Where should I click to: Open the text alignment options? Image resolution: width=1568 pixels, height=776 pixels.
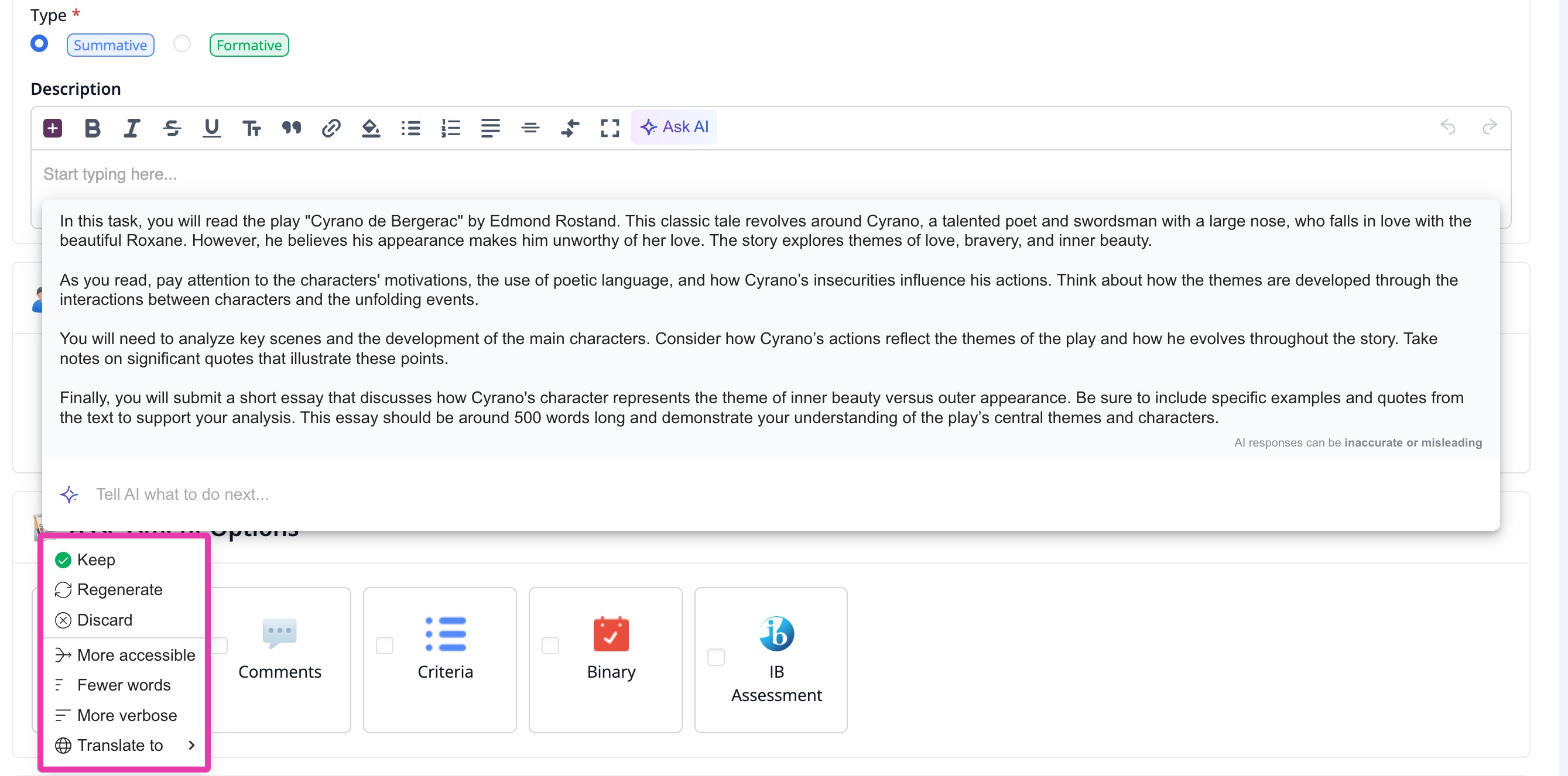(x=489, y=127)
